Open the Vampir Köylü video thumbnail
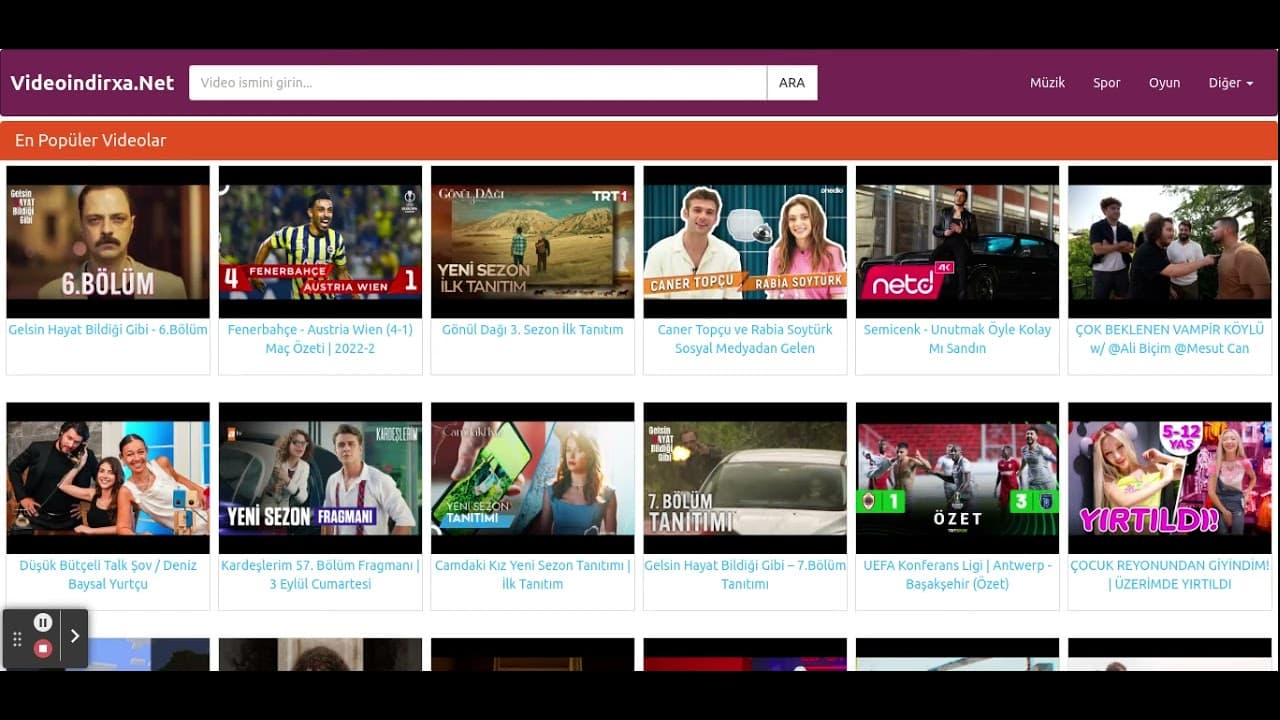 [x=1169, y=242]
